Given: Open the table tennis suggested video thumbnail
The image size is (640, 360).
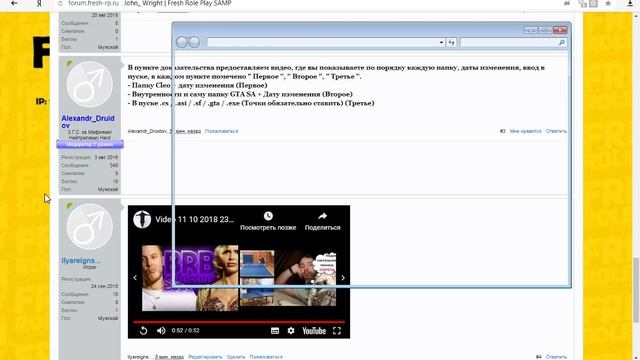Looking at the screenshot, I should tap(257, 278).
